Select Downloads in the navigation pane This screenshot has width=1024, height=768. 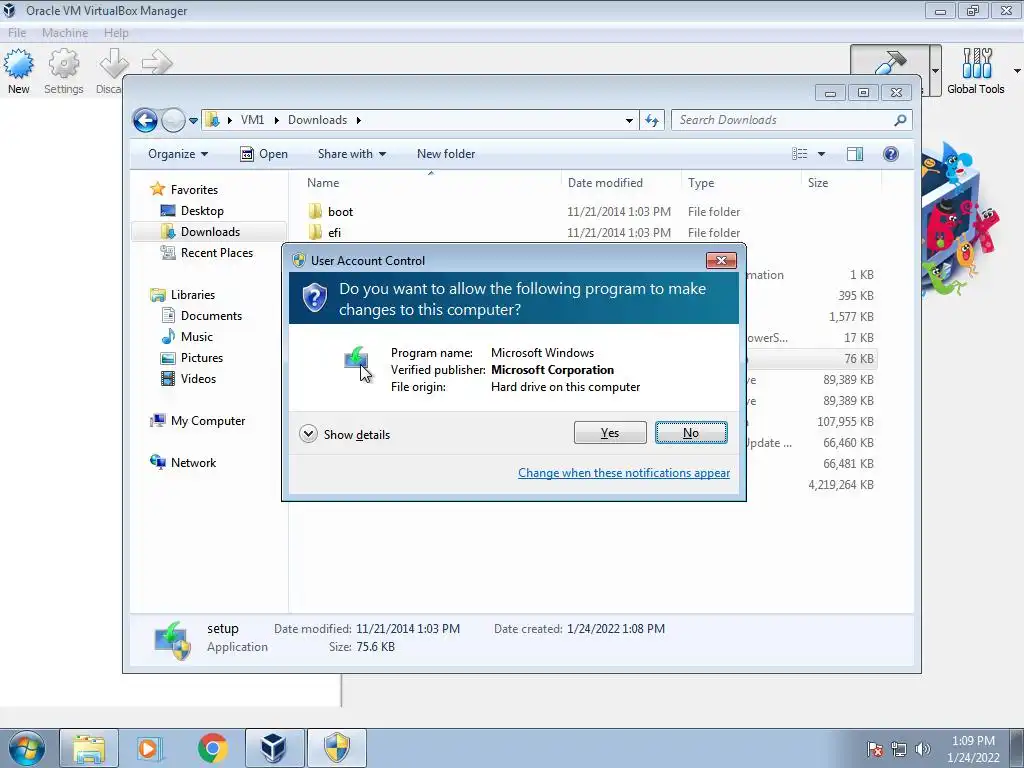[210, 232]
